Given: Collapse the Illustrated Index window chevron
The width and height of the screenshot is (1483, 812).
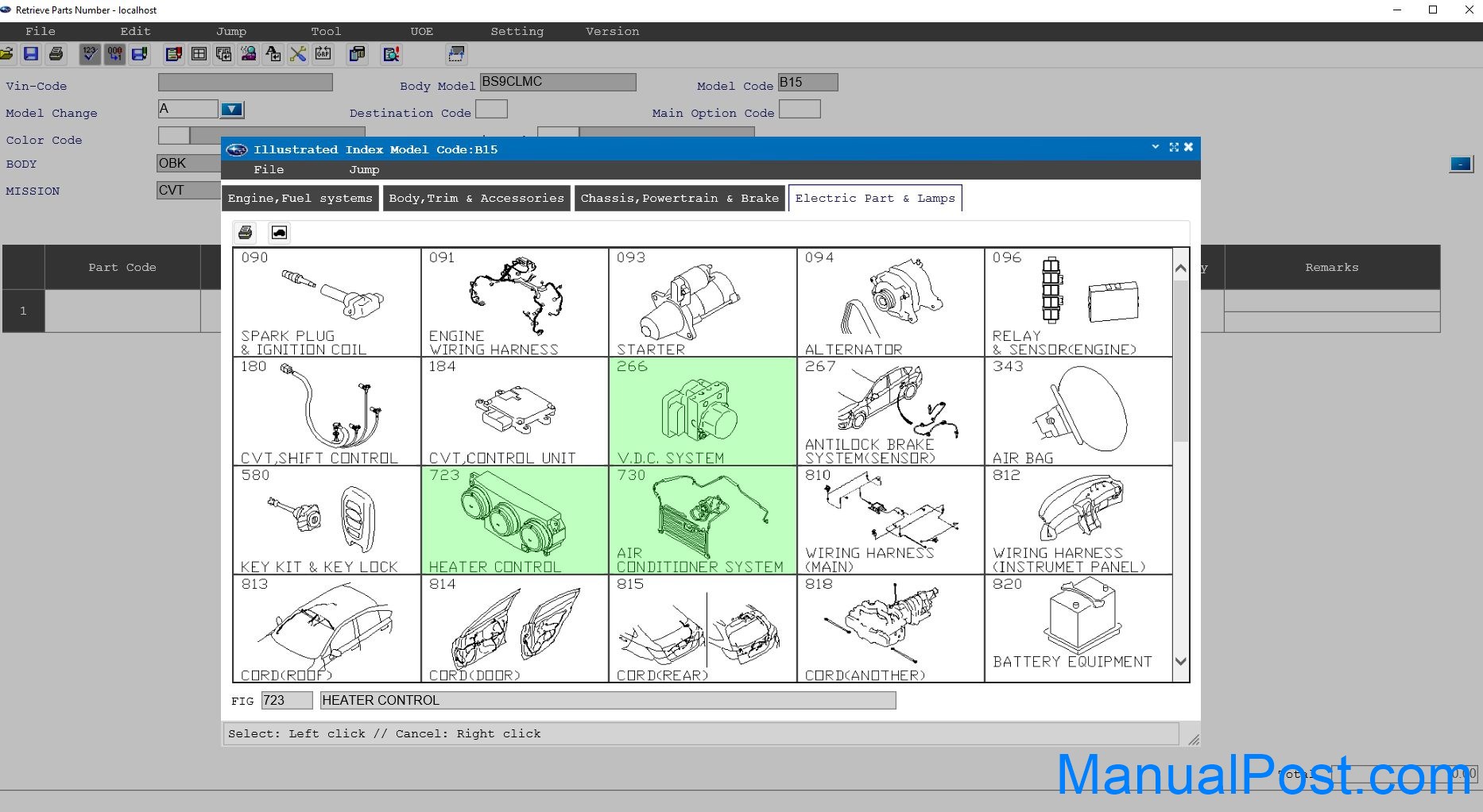Looking at the screenshot, I should [1155, 147].
